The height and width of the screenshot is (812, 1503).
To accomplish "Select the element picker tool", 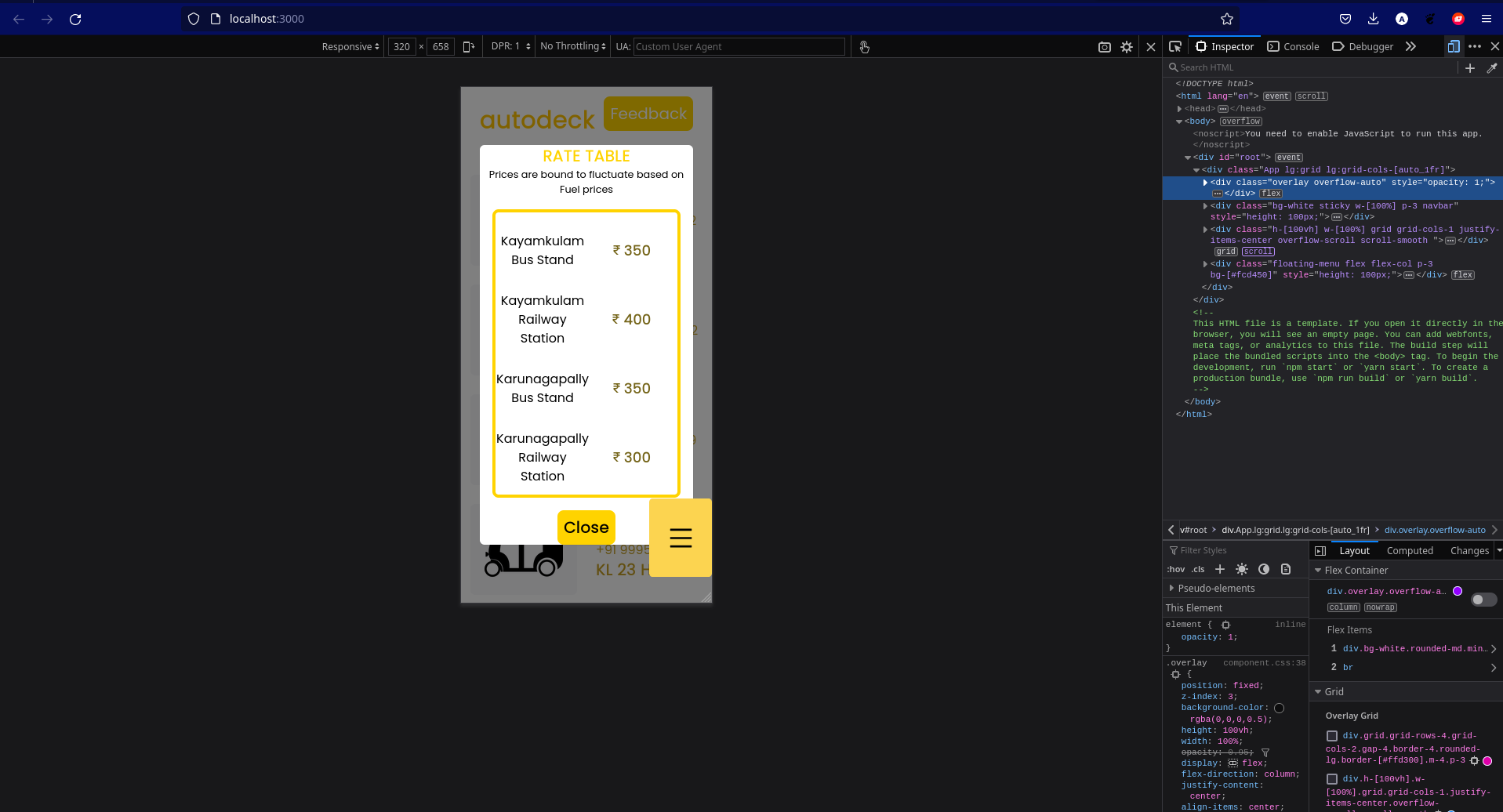I will click(x=1175, y=46).
